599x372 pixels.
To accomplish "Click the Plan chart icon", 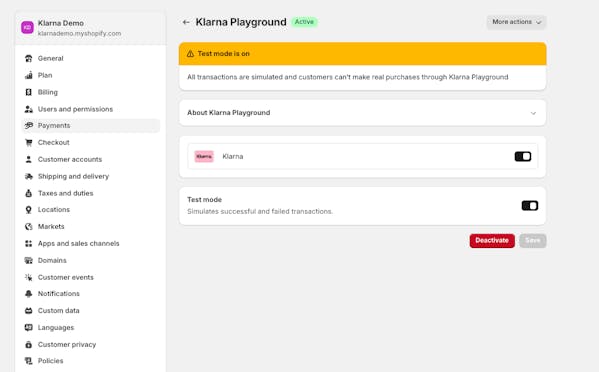I will tap(29, 75).
